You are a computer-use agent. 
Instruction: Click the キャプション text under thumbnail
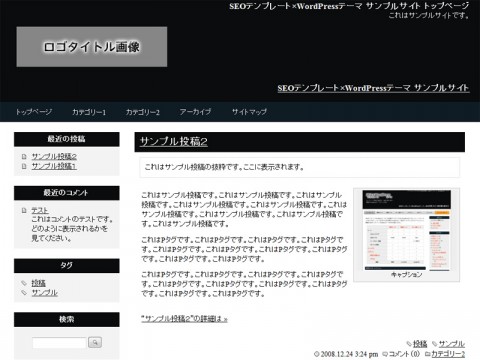pyautogui.click(x=406, y=275)
